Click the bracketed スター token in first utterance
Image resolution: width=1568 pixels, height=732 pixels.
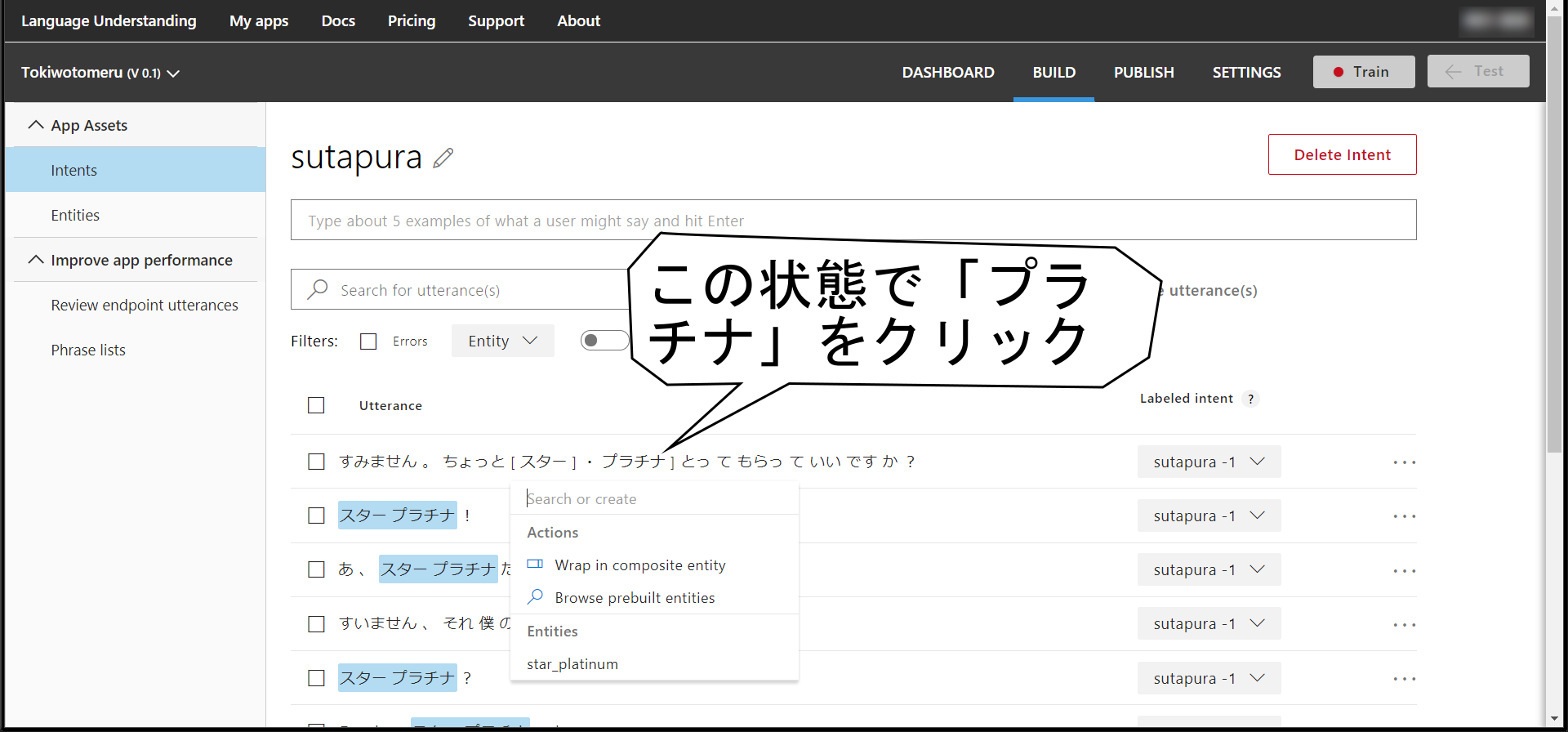coord(543,462)
